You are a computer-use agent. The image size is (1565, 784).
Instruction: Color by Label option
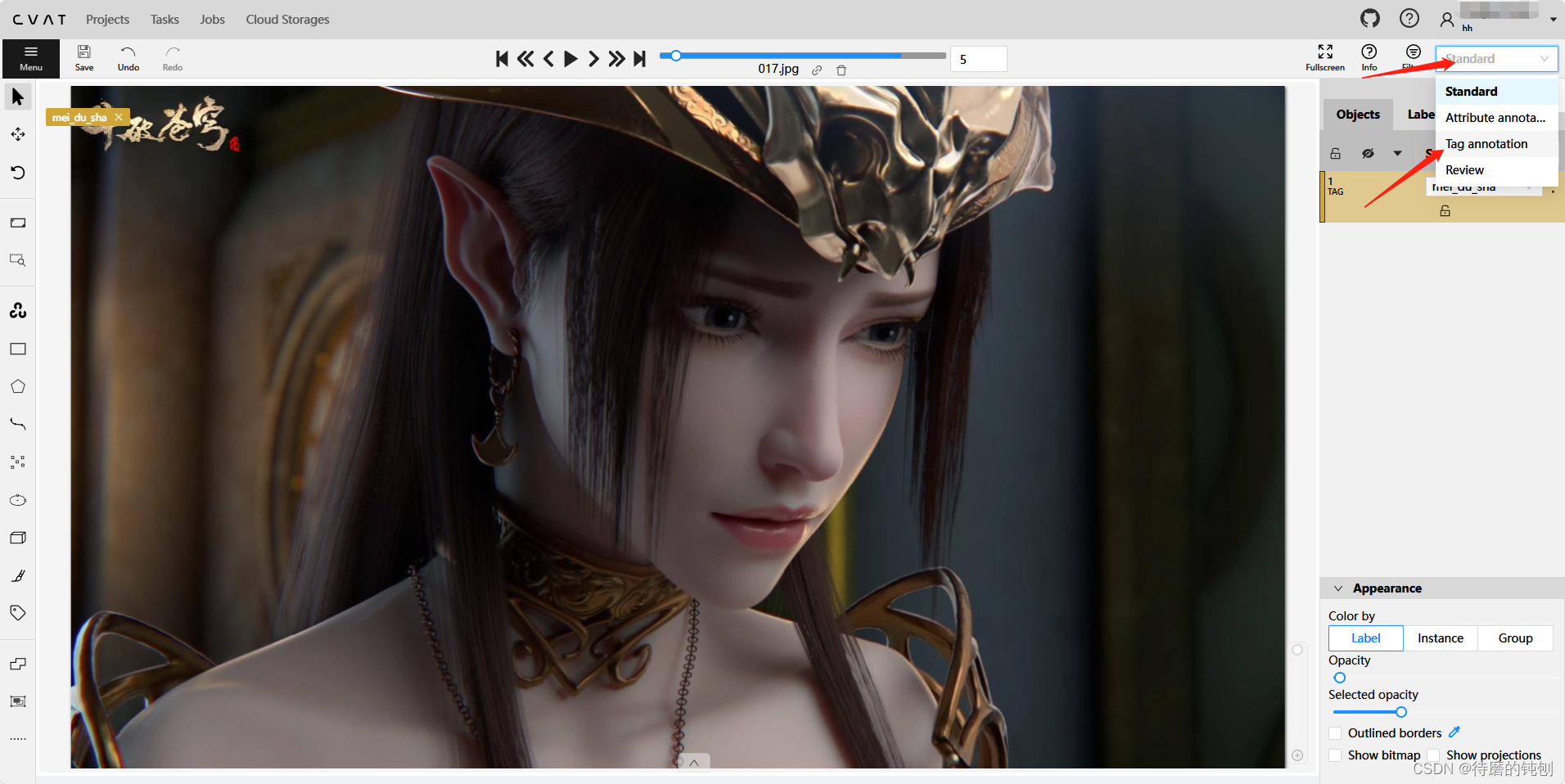[1366, 638]
